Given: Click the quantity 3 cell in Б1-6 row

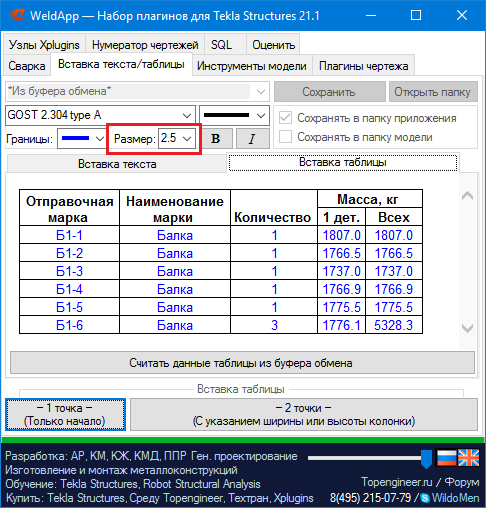Looking at the screenshot, I should pos(274,325).
